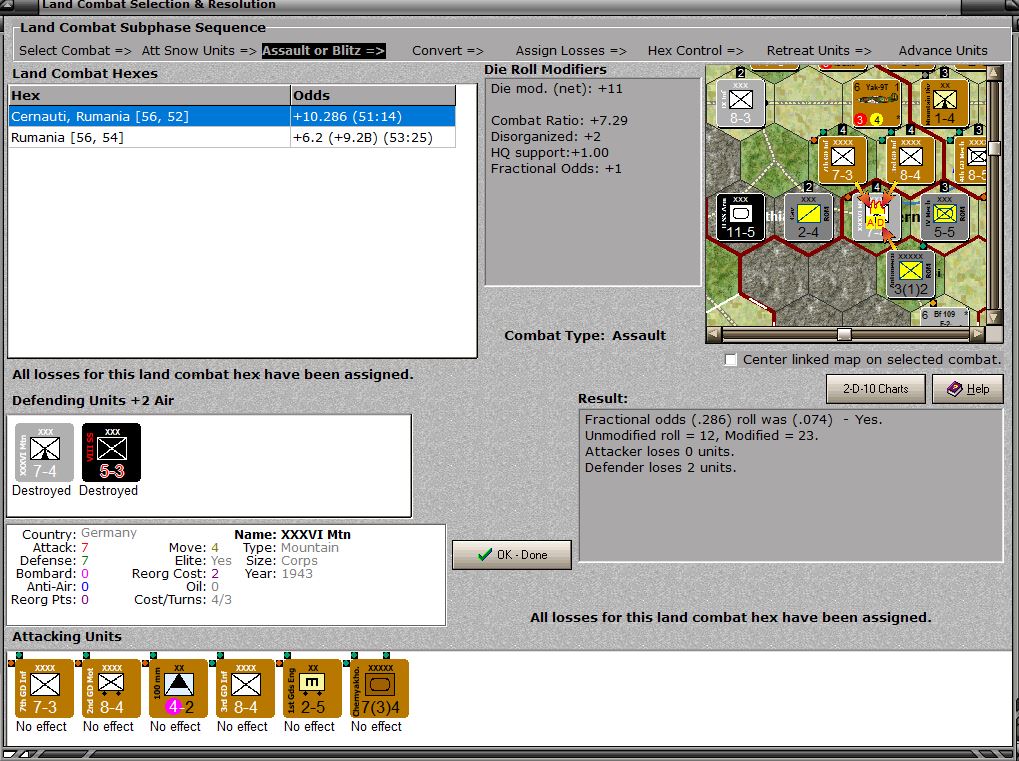
Task: Click the Odds column header
Action: [373, 96]
